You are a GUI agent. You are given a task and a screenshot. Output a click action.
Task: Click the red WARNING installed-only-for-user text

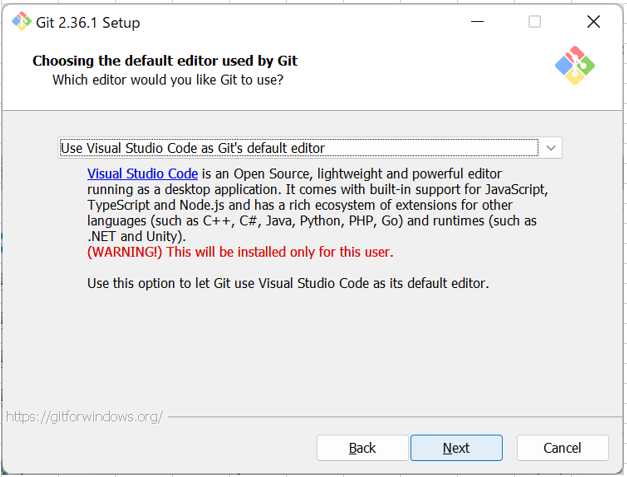coord(240,252)
